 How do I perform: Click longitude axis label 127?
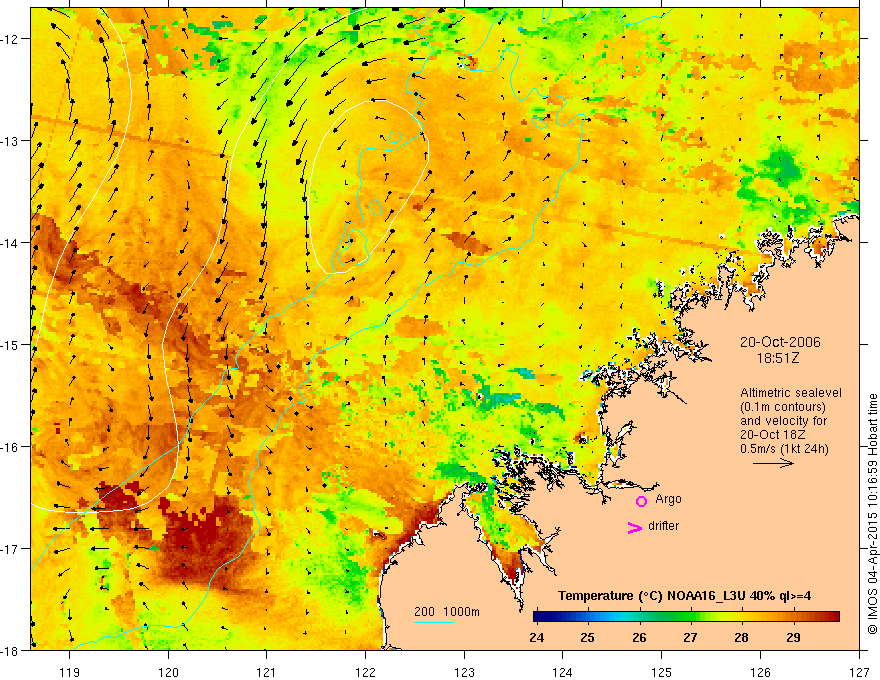(x=859, y=672)
